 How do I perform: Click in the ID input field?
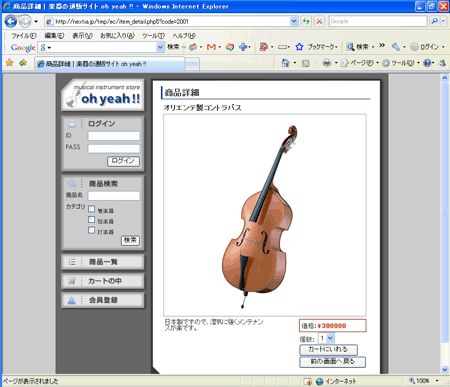(x=114, y=136)
